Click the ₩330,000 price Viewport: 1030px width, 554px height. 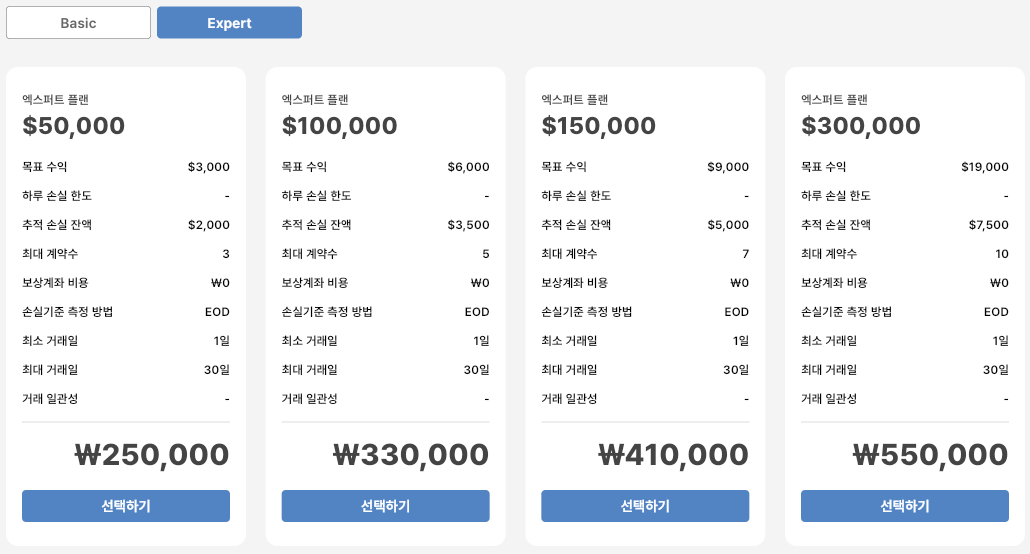[411, 455]
